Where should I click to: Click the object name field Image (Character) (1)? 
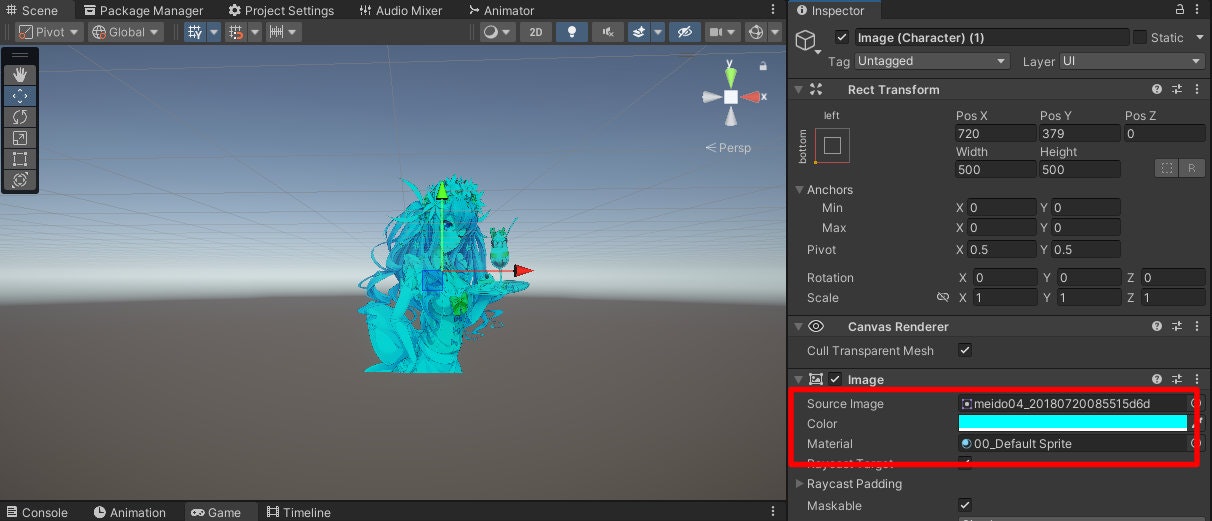point(991,37)
